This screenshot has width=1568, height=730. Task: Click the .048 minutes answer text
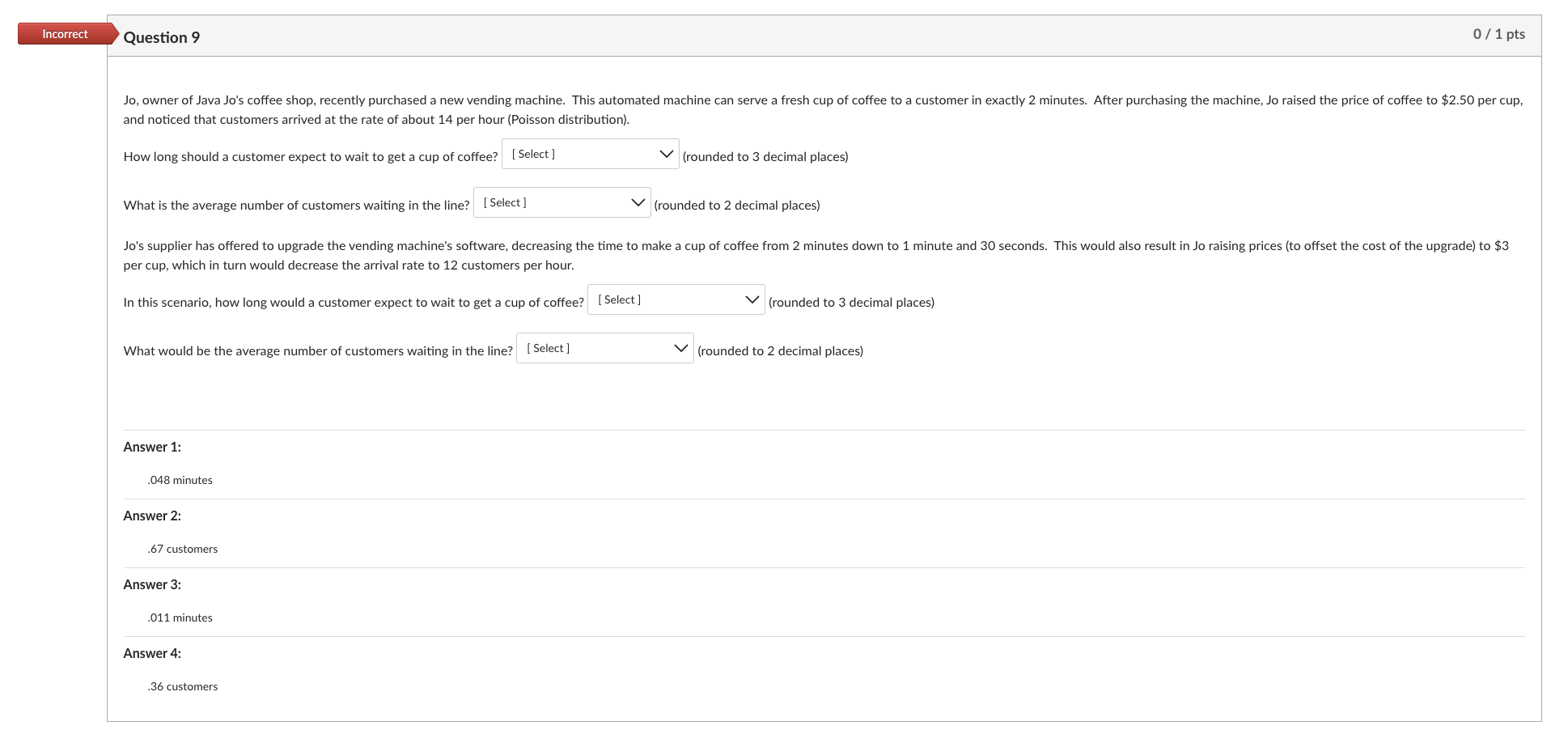(x=180, y=479)
